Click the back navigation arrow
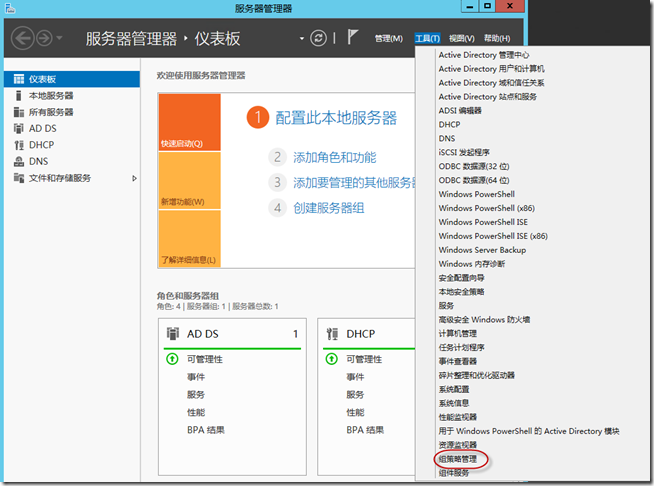 point(22,38)
